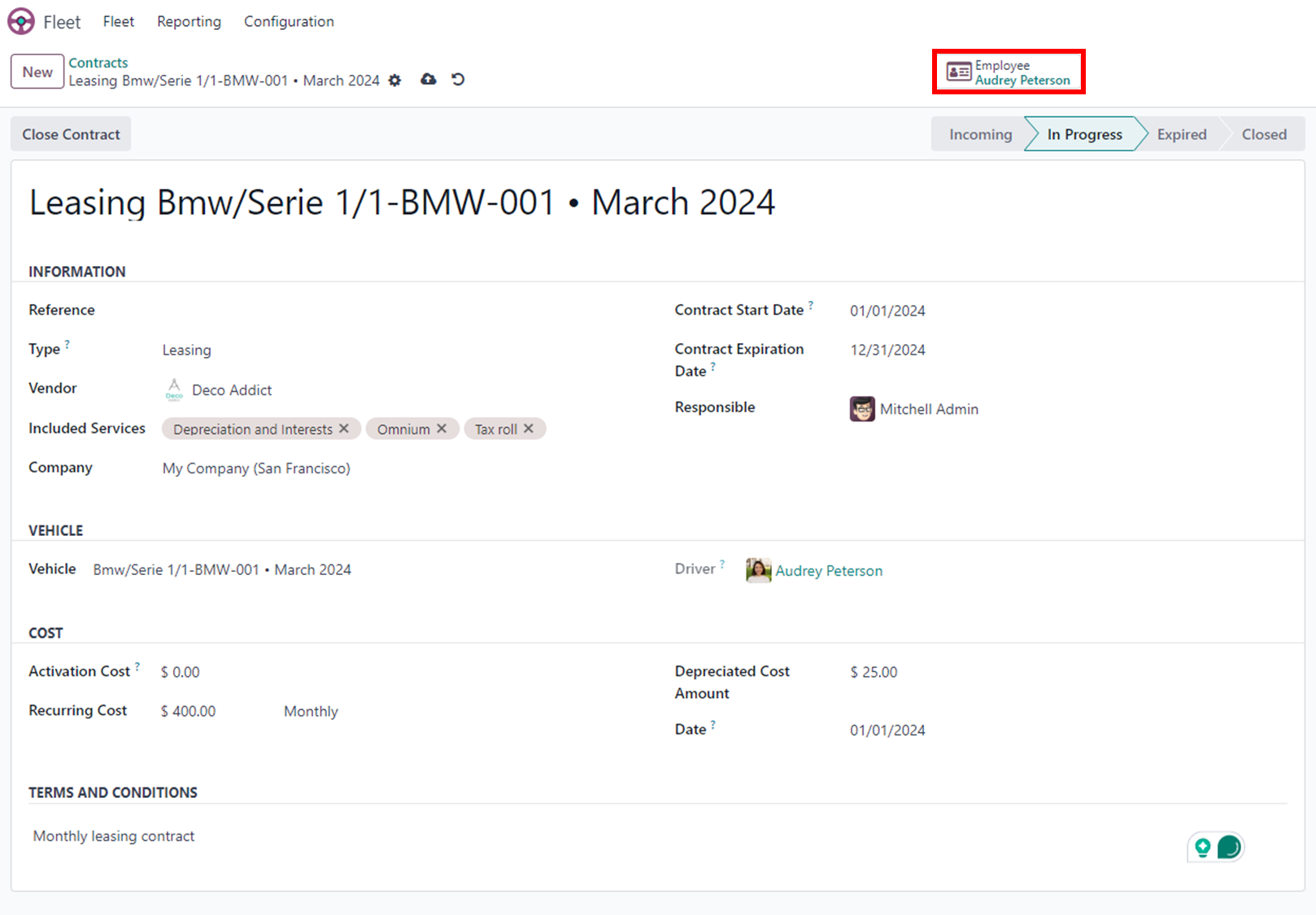
Task: Open the gear actions menu
Action: (x=395, y=81)
